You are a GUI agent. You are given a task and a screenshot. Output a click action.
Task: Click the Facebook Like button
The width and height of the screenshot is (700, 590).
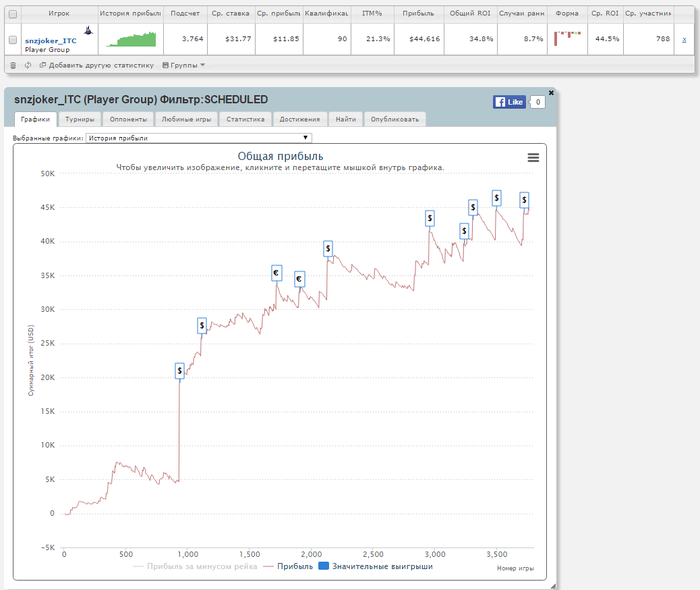point(509,102)
